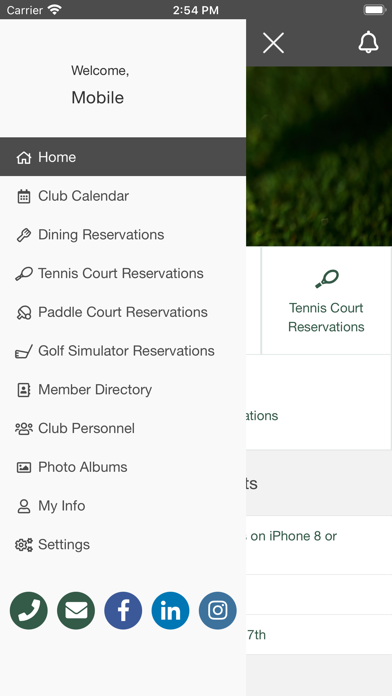Open Tennis Court Reservations in the side menu
The height and width of the screenshot is (696, 392).
pos(123,273)
